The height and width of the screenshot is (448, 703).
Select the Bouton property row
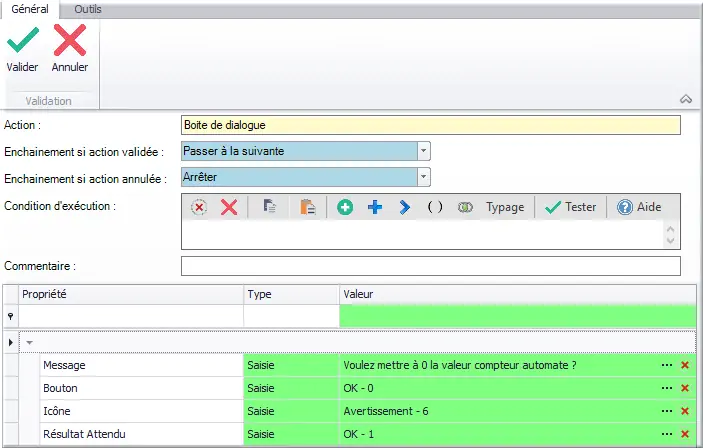point(142,388)
